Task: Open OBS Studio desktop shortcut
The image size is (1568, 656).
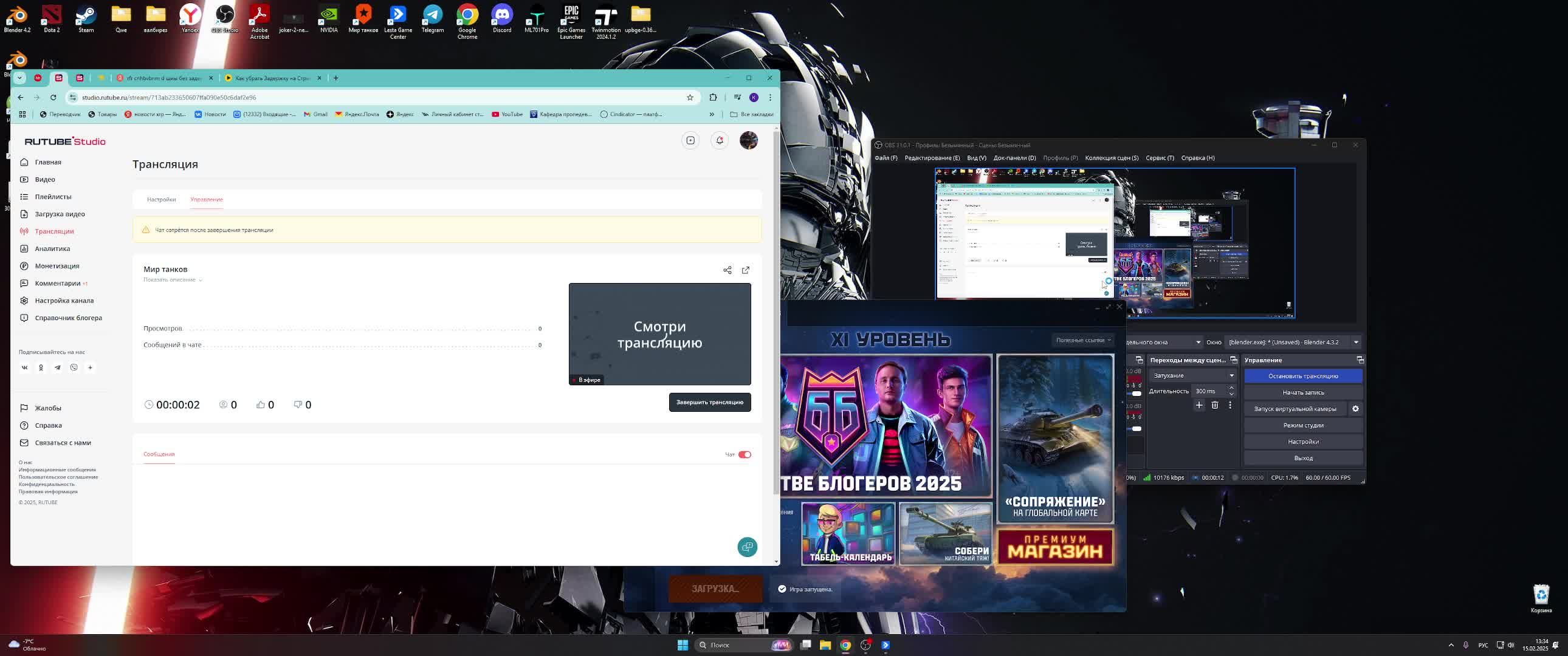Action: click(x=225, y=19)
